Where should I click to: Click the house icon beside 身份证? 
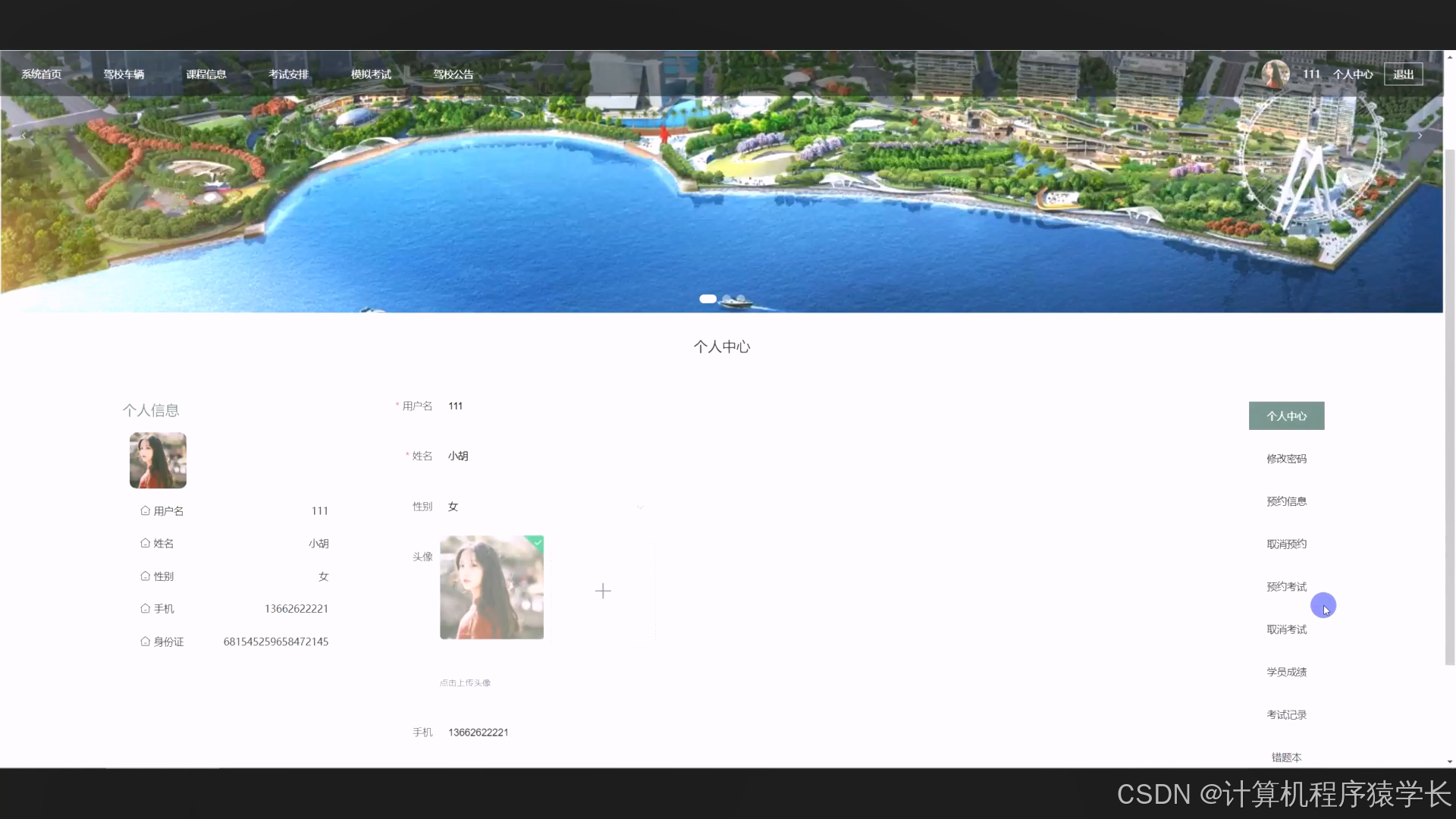pyautogui.click(x=145, y=642)
